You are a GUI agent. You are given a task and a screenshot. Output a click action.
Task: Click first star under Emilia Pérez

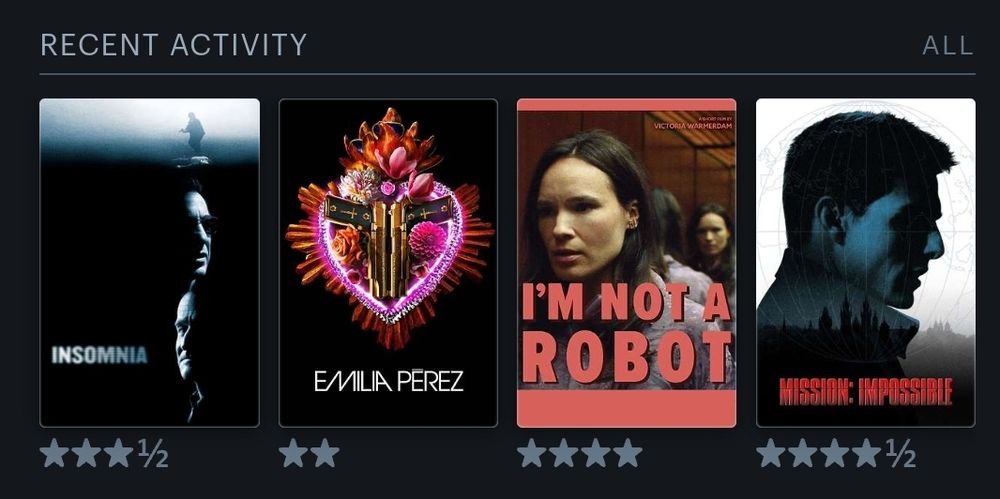[x=293, y=452]
